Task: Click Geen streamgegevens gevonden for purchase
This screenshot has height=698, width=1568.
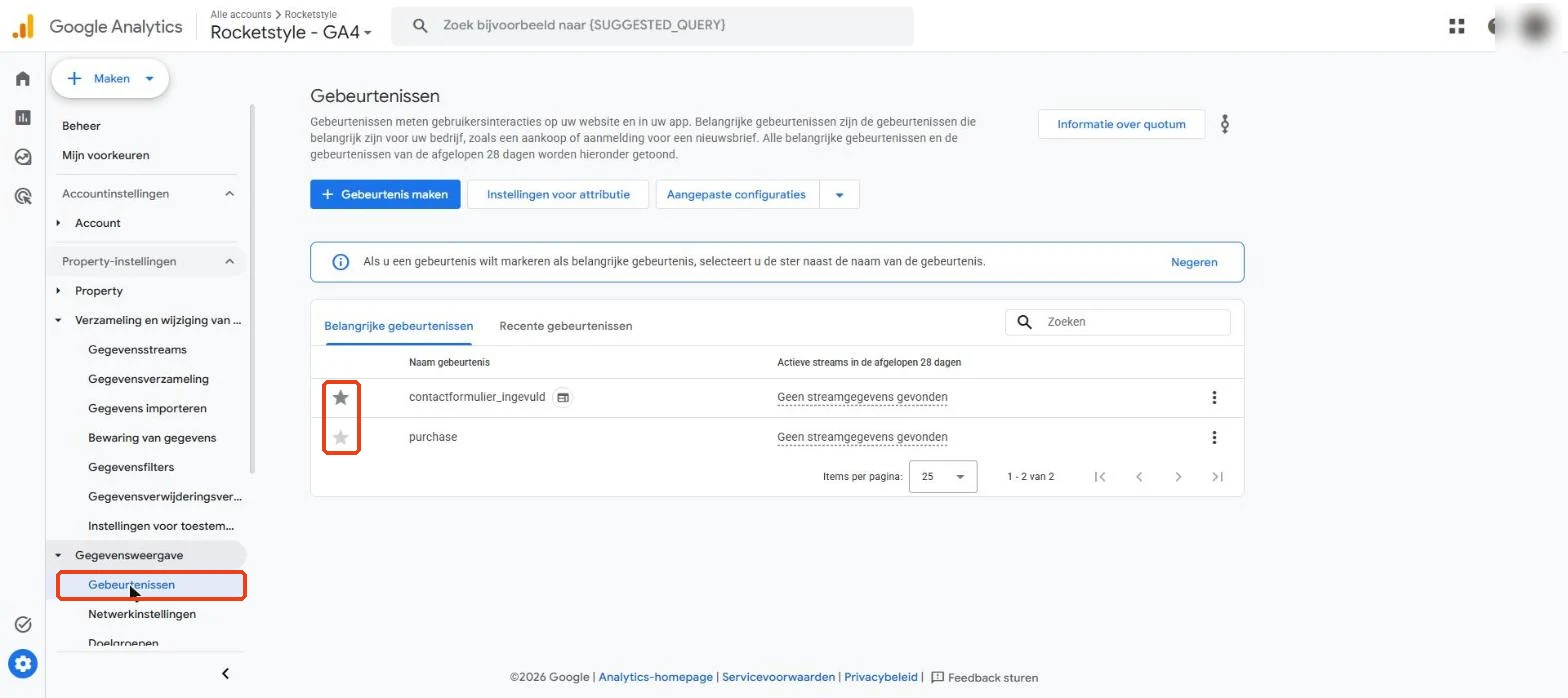Action: (x=862, y=437)
